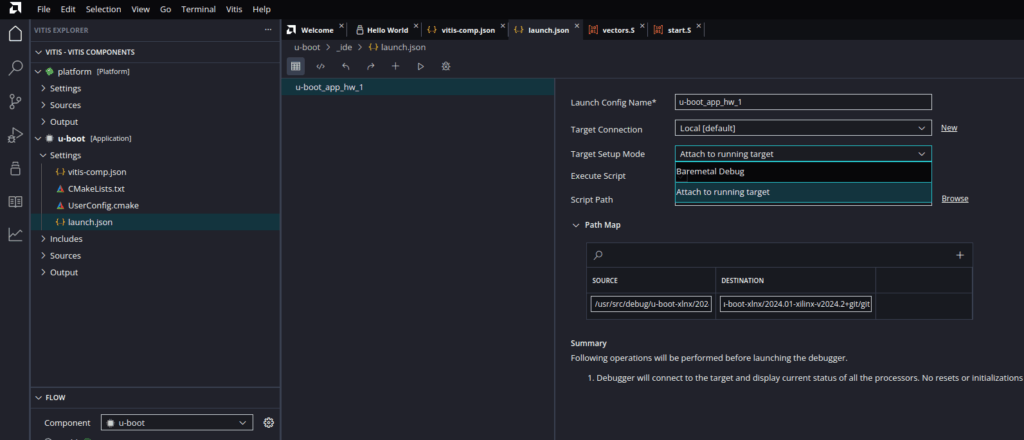The width and height of the screenshot is (1024, 440).
Task: Switch to table form view in launch.json toolbar
Action: [x=295, y=66]
